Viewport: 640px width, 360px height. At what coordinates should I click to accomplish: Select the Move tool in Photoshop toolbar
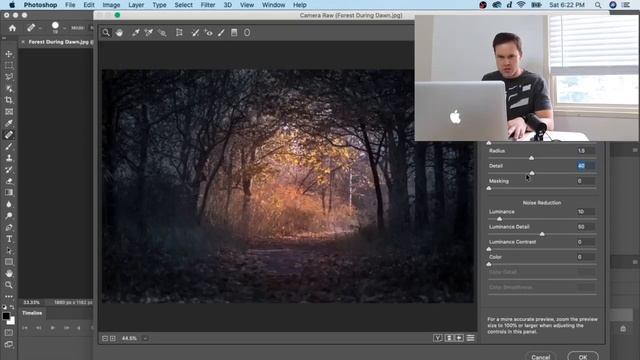pos(9,54)
